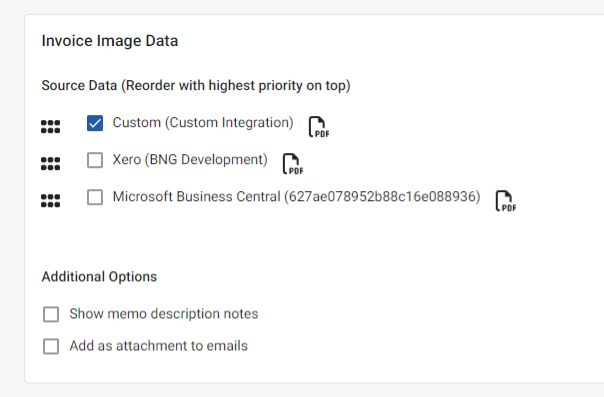Enable the Xero (BNG Development) checkbox
Viewport: 604px width, 397px height.
[x=95, y=160]
